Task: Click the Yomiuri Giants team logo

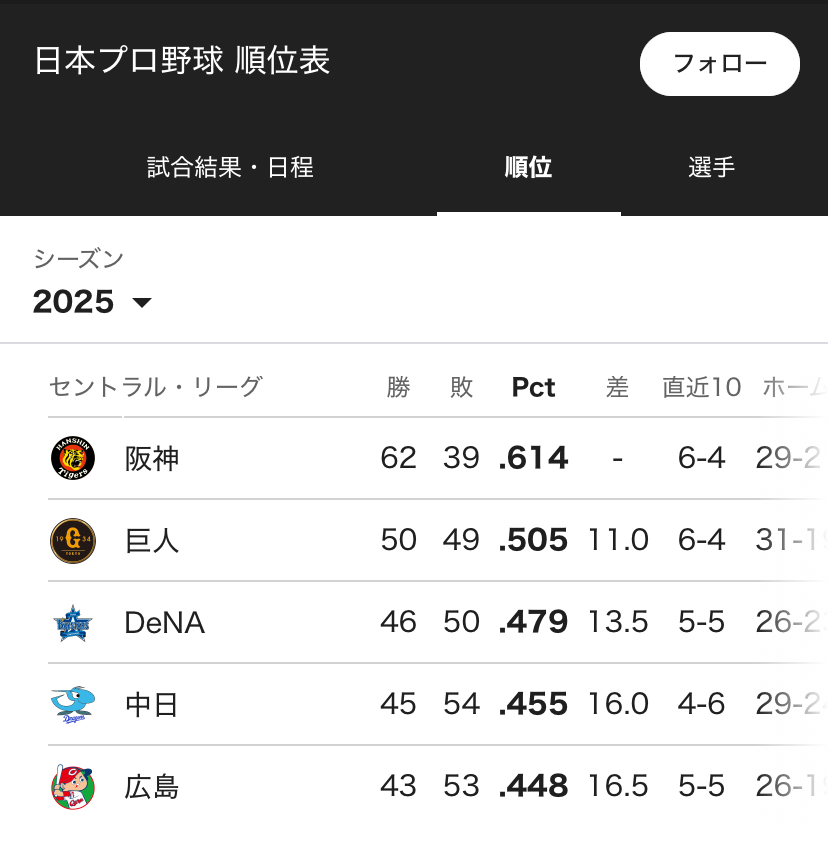Action: click(x=73, y=541)
